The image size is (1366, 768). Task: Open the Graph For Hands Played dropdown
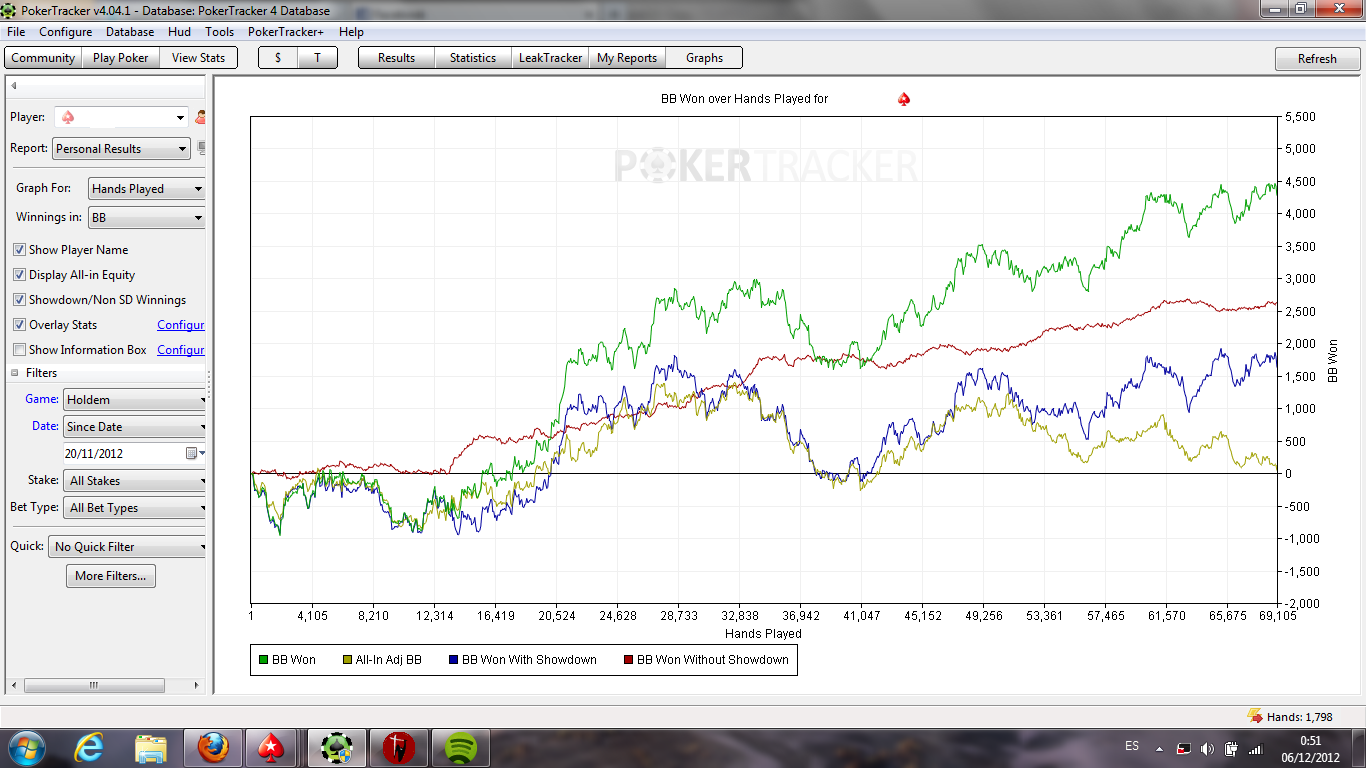[146, 189]
